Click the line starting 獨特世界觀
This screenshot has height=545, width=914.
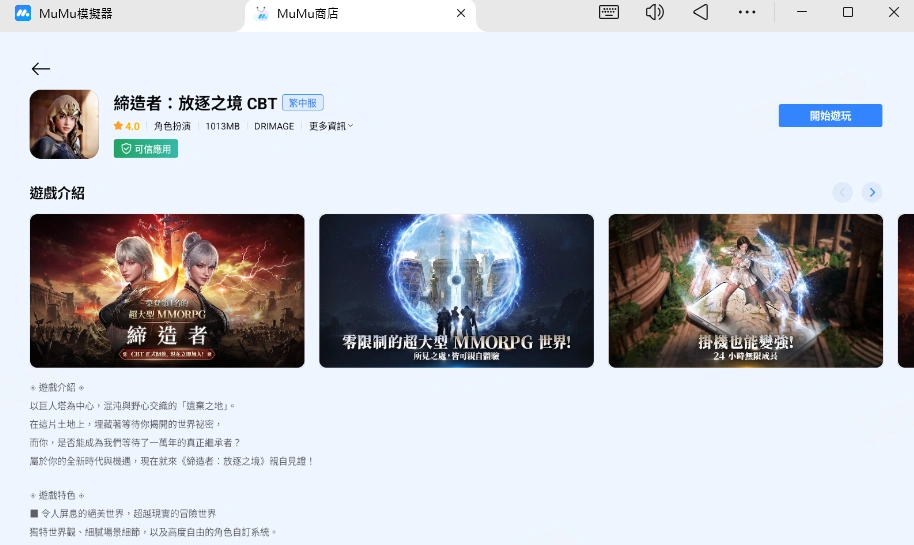coord(153,532)
